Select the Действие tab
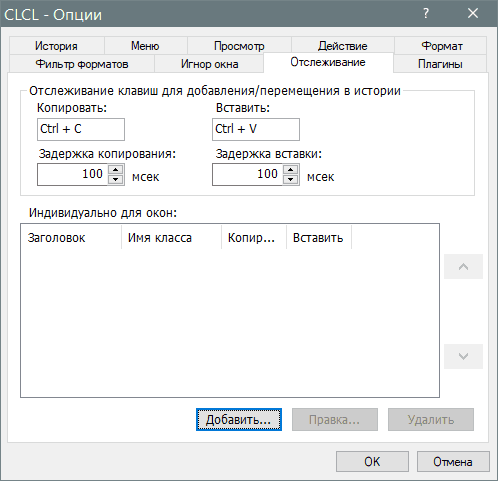Image resolution: width=498 pixels, height=481 pixels. tap(342, 46)
